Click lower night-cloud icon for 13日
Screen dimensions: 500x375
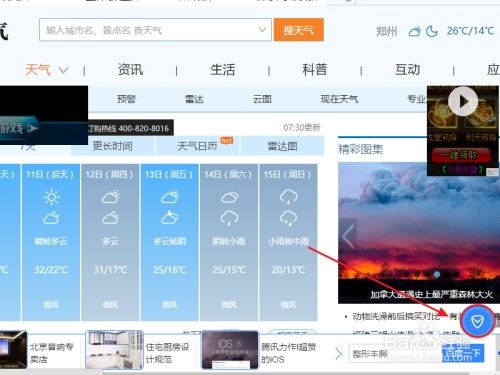[170, 217]
